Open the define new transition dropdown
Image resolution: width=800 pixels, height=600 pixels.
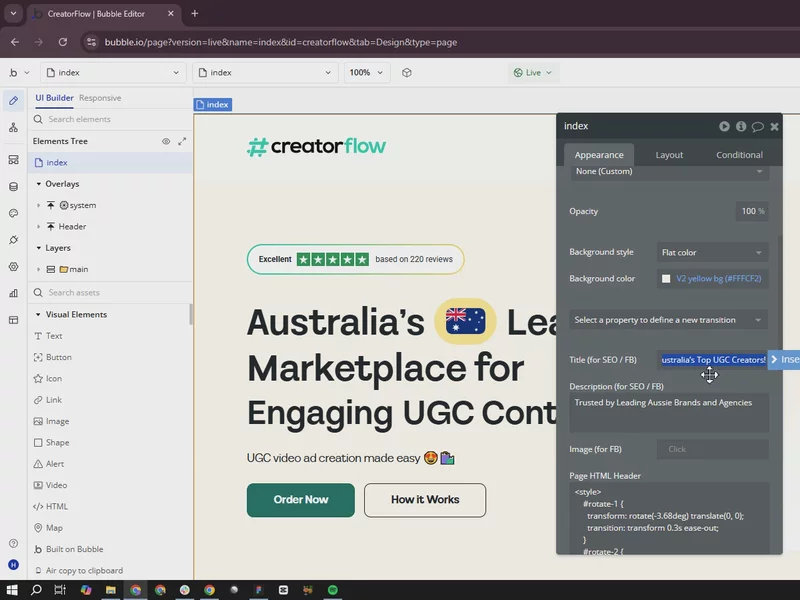coord(669,320)
